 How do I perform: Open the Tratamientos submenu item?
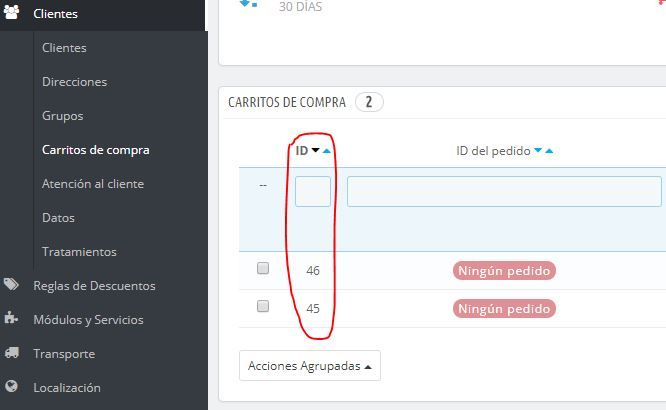(x=79, y=252)
